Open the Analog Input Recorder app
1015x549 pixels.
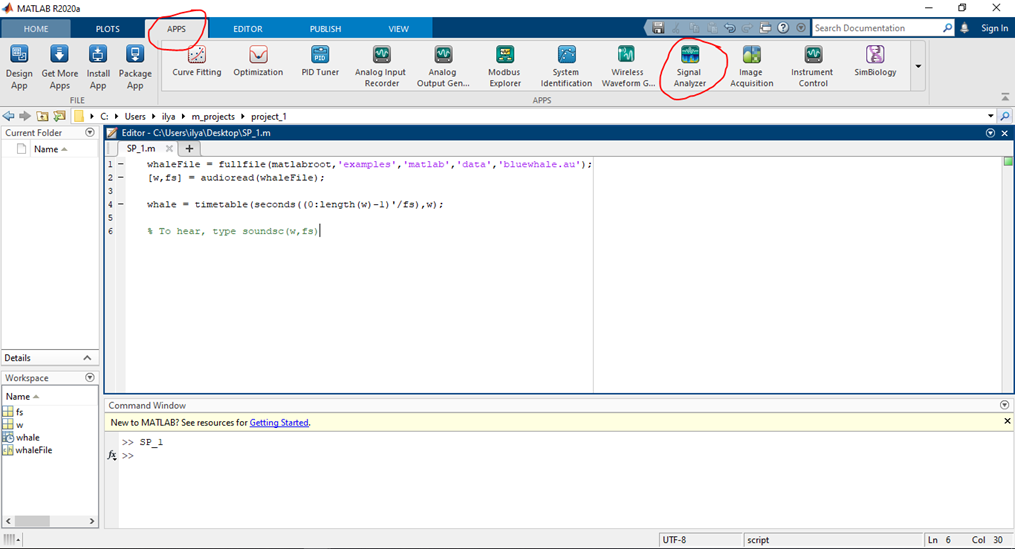tap(381, 67)
